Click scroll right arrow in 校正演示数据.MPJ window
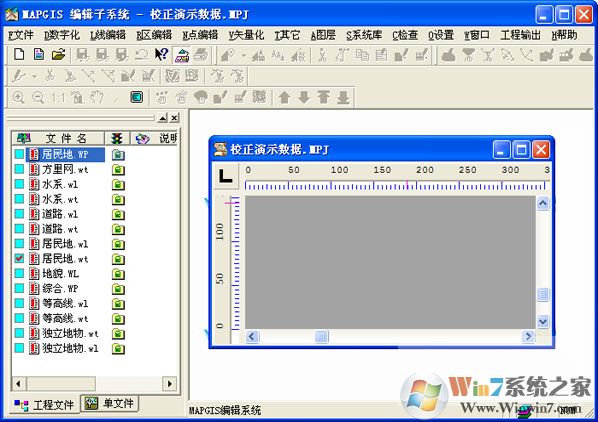 528,336
